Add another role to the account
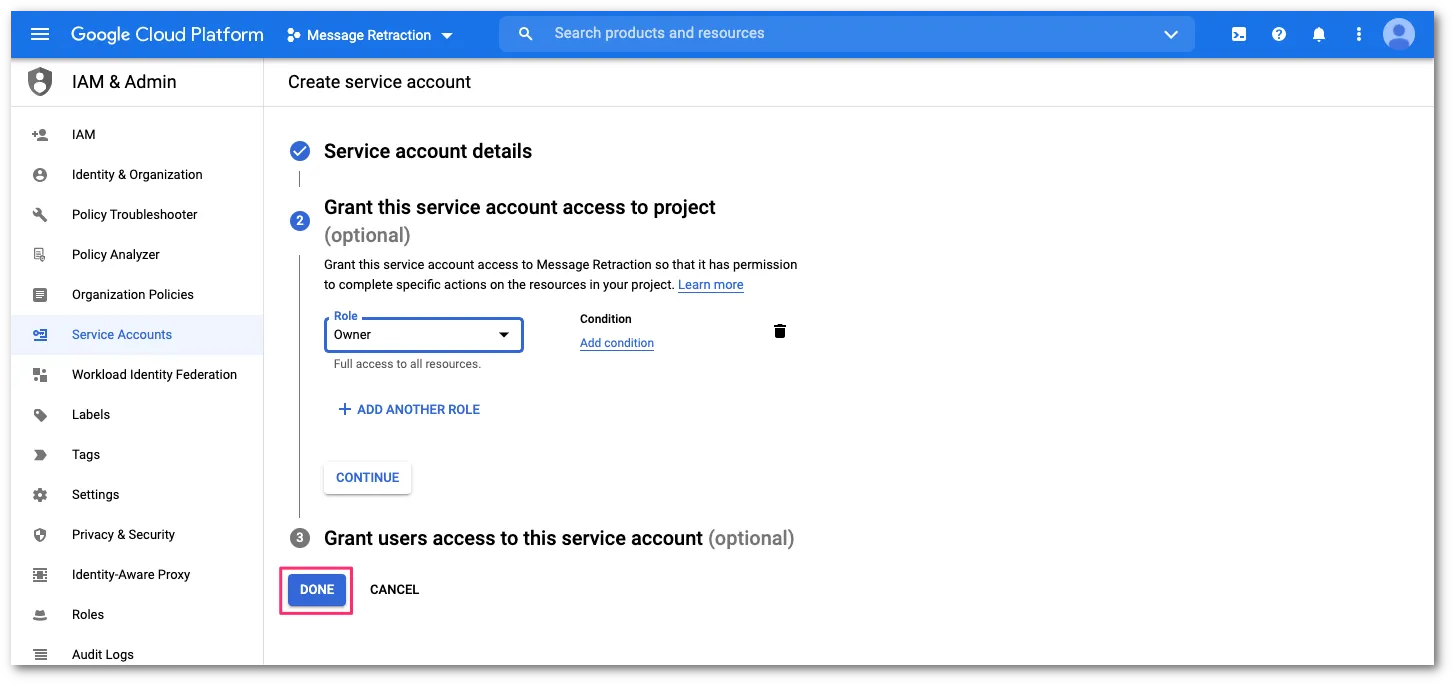 pos(409,410)
